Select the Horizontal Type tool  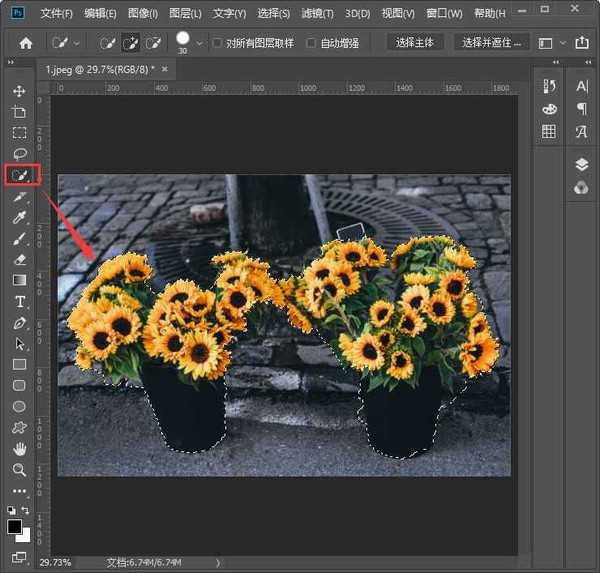point(19,301)
